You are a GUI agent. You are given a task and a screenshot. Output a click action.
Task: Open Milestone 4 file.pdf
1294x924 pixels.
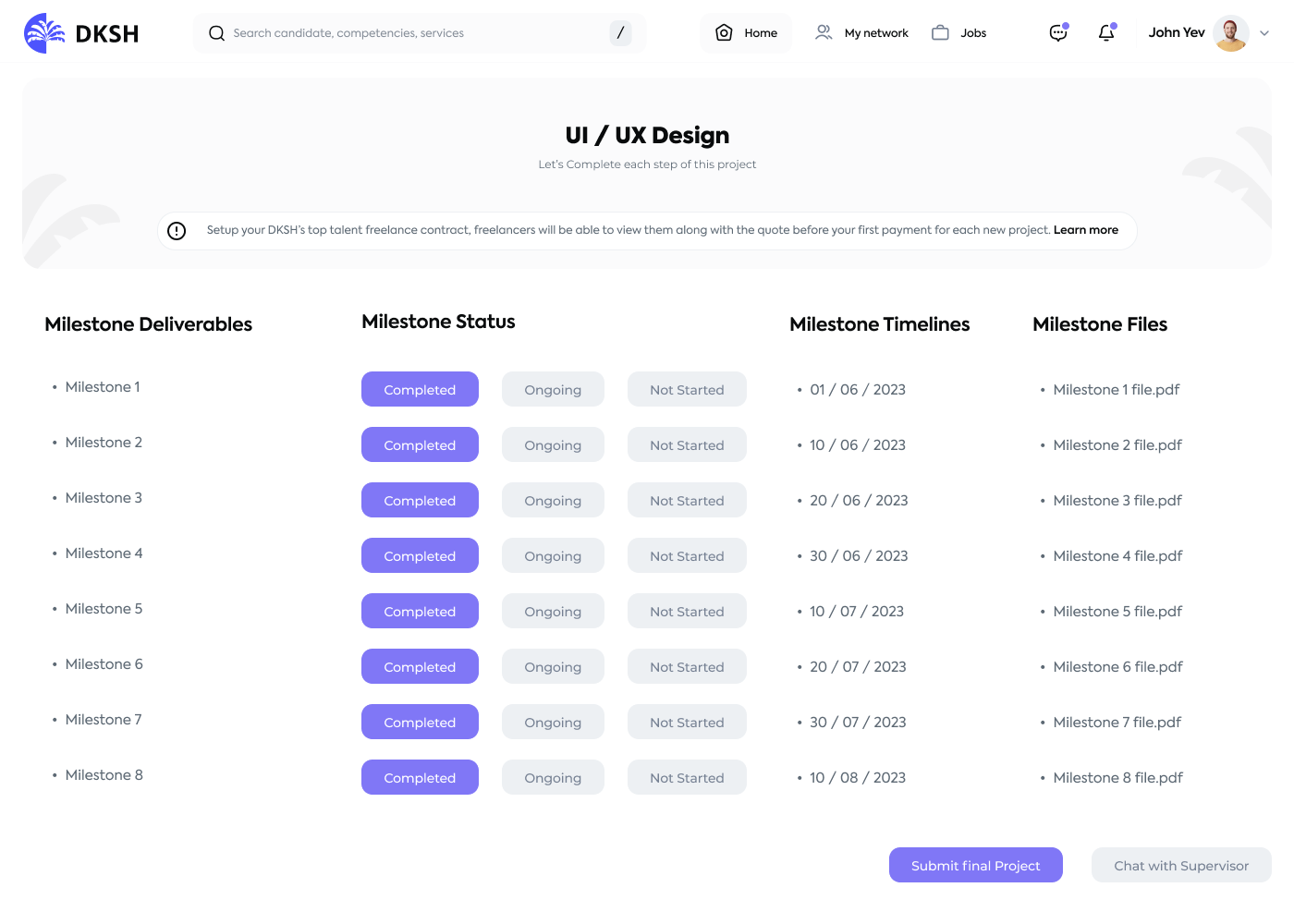pos(1117,556)
